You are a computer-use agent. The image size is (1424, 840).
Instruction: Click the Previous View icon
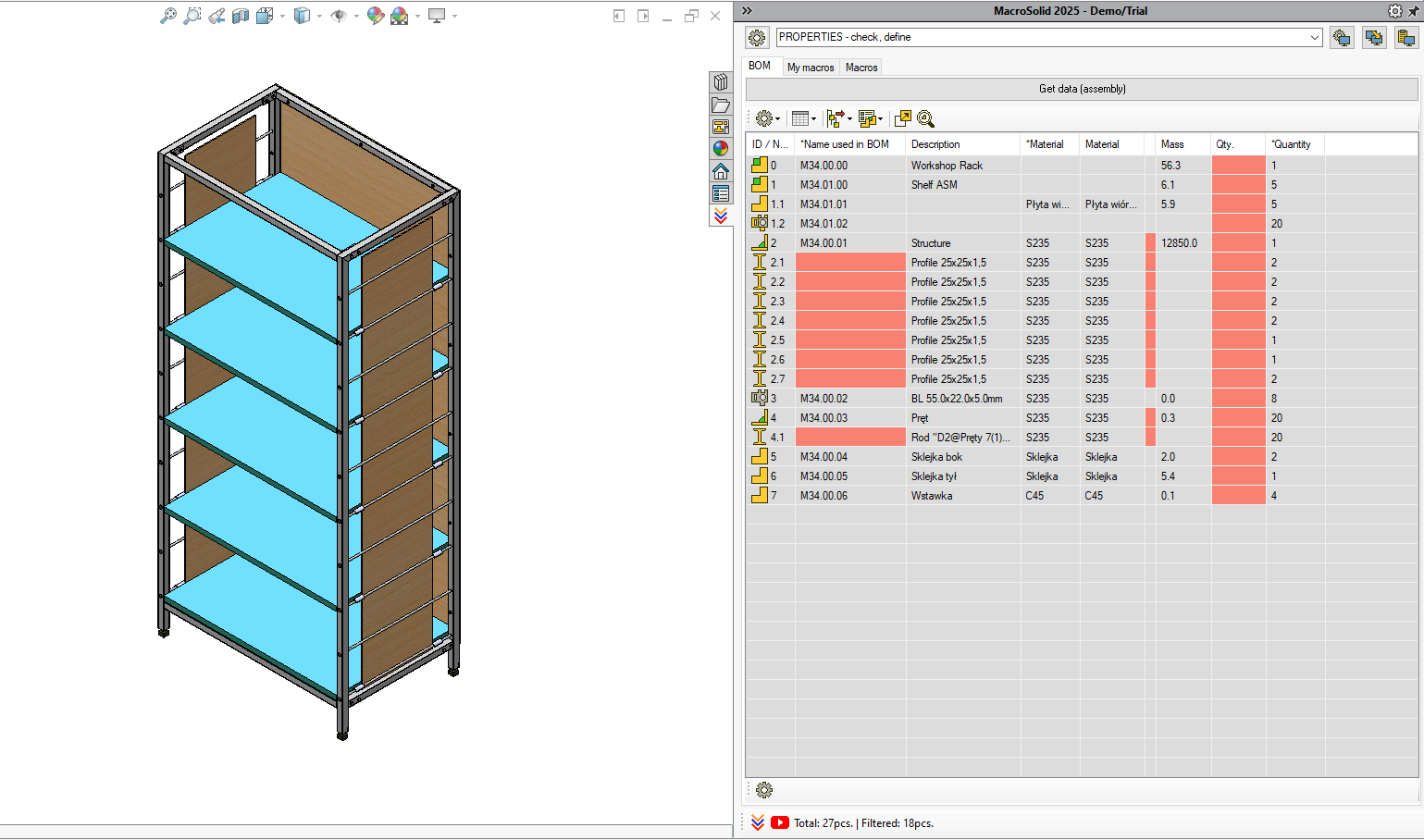pos(217,16)
